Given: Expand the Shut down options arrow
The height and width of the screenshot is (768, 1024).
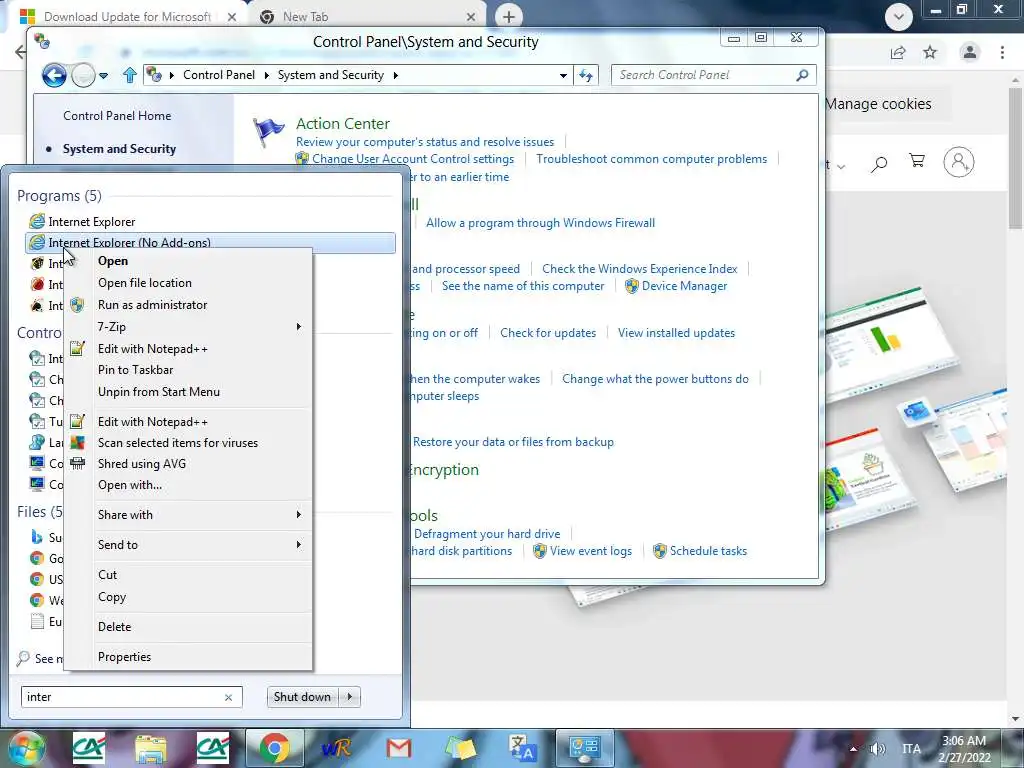Looking at the screenshot, I should point(349,697).
